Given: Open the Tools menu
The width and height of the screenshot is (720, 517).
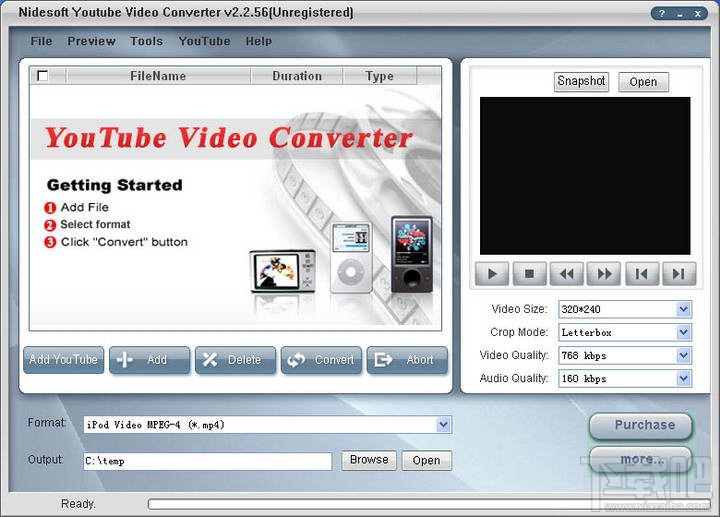Looking at the screenshot, I should tap(146, 41).
